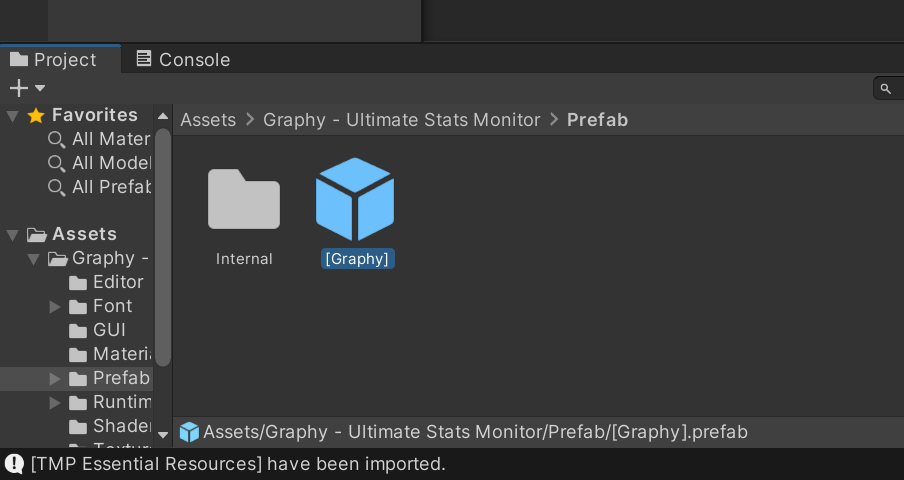Click the search magnifier in project search
The height and width of the screenshot is (480, 904).
886,89
